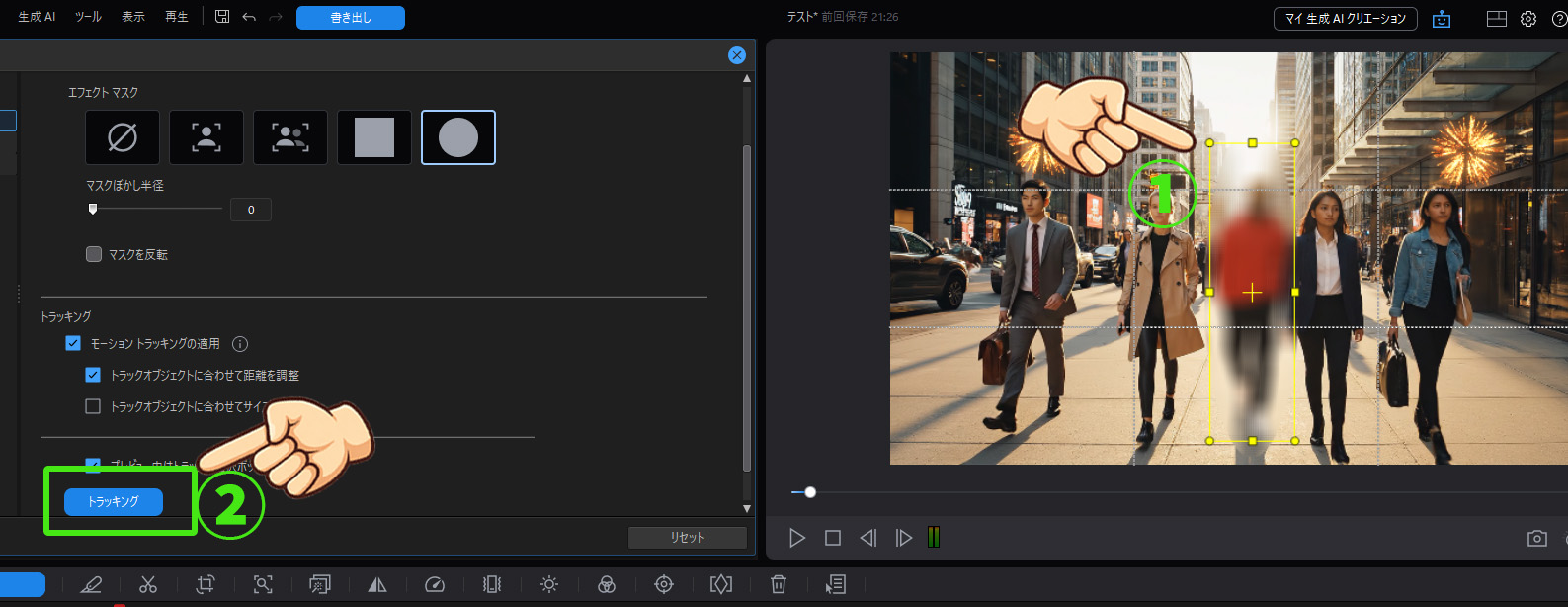The width and height of the screenshot is (1568, 607).
Task: Click the blue トラッキング button
Action: pyautogui.click(x=114, y=502)
